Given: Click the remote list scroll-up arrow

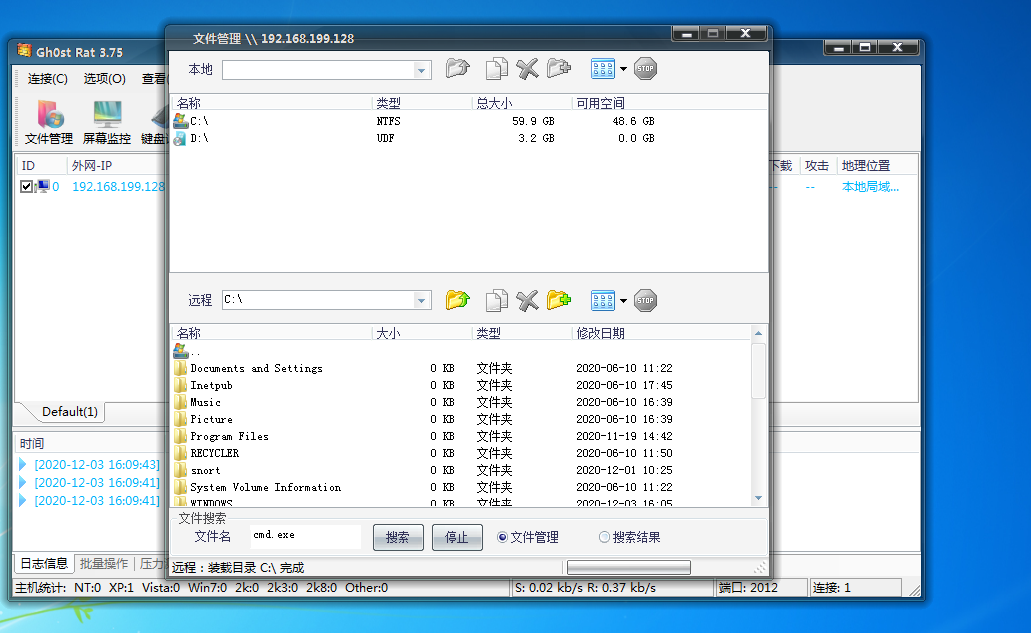Looking at the screenshot, I should click(758, 333).
